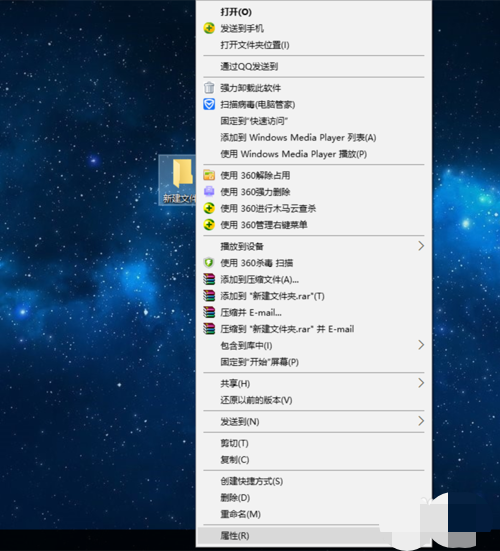Viewport: 500px width, 551px height.
Task: Click the 360 icon beside 发送到手机
Action: tap(209, 28)
